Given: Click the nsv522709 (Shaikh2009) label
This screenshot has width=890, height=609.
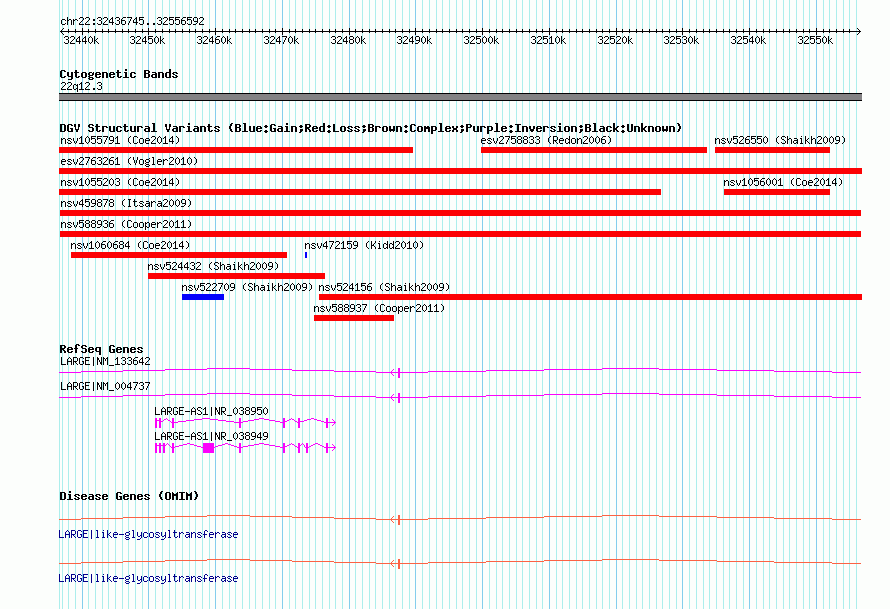Looking at the screenshot, I should coord(247,287).
